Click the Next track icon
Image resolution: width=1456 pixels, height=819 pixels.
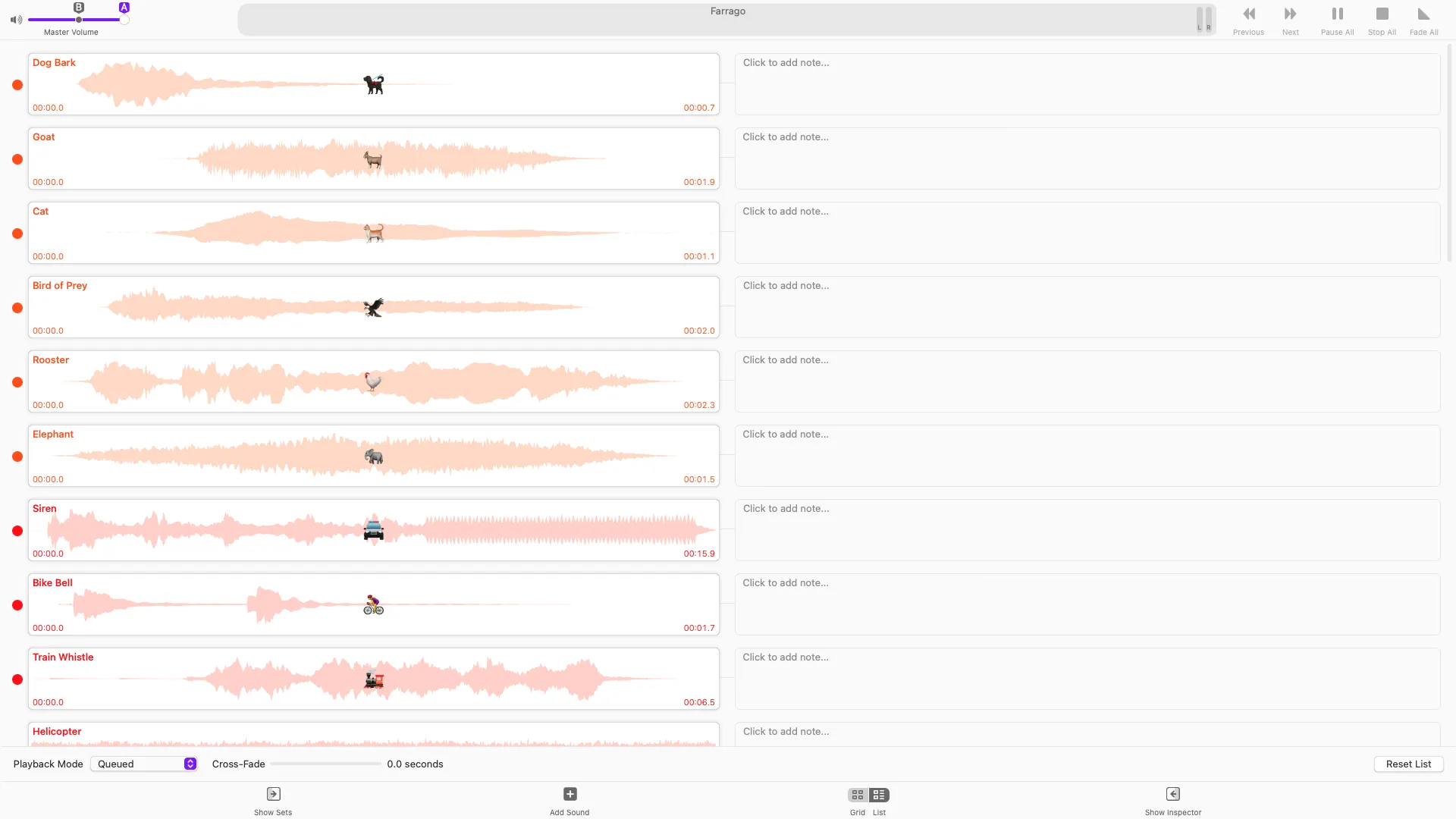[x=1290, y=14]
